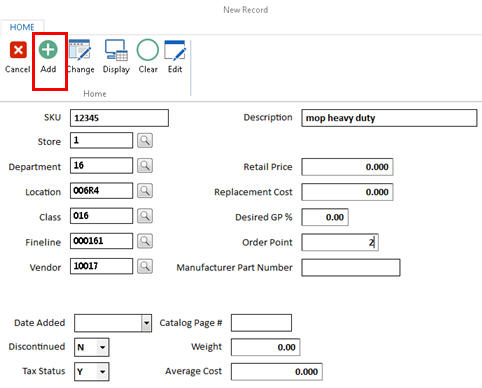This screenshot has height=388, width=482.
Task: Click the Fineline field with 000161
Action: 101,241
